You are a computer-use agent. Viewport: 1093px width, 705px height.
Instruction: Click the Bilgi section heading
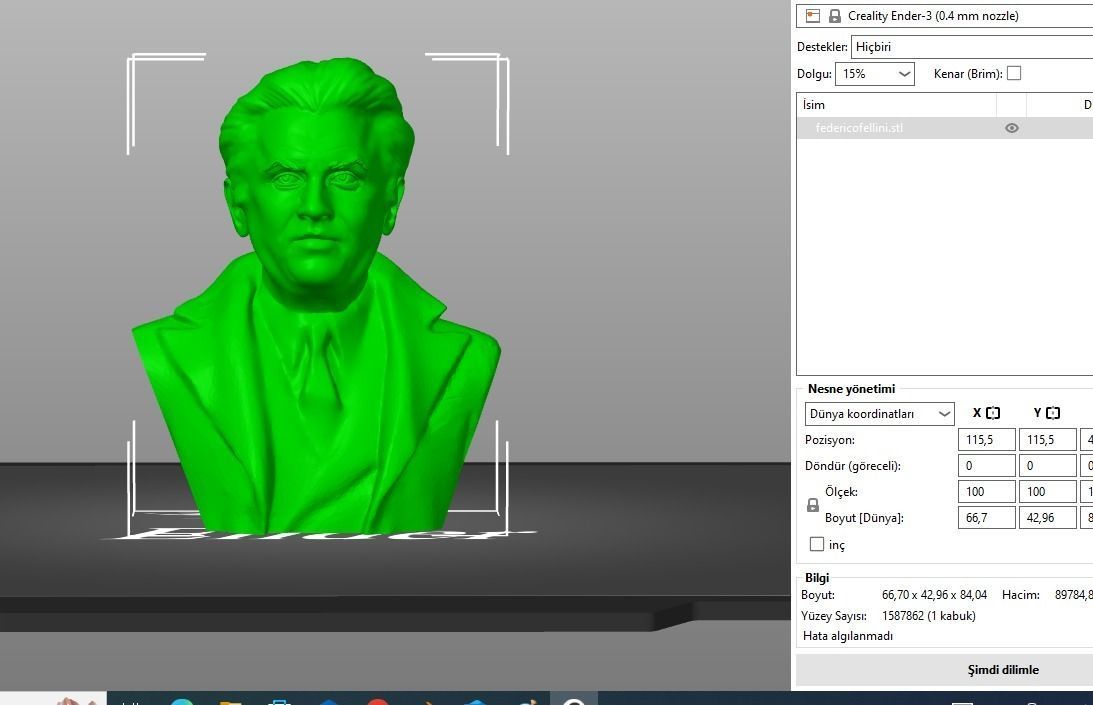click(817, 577)
